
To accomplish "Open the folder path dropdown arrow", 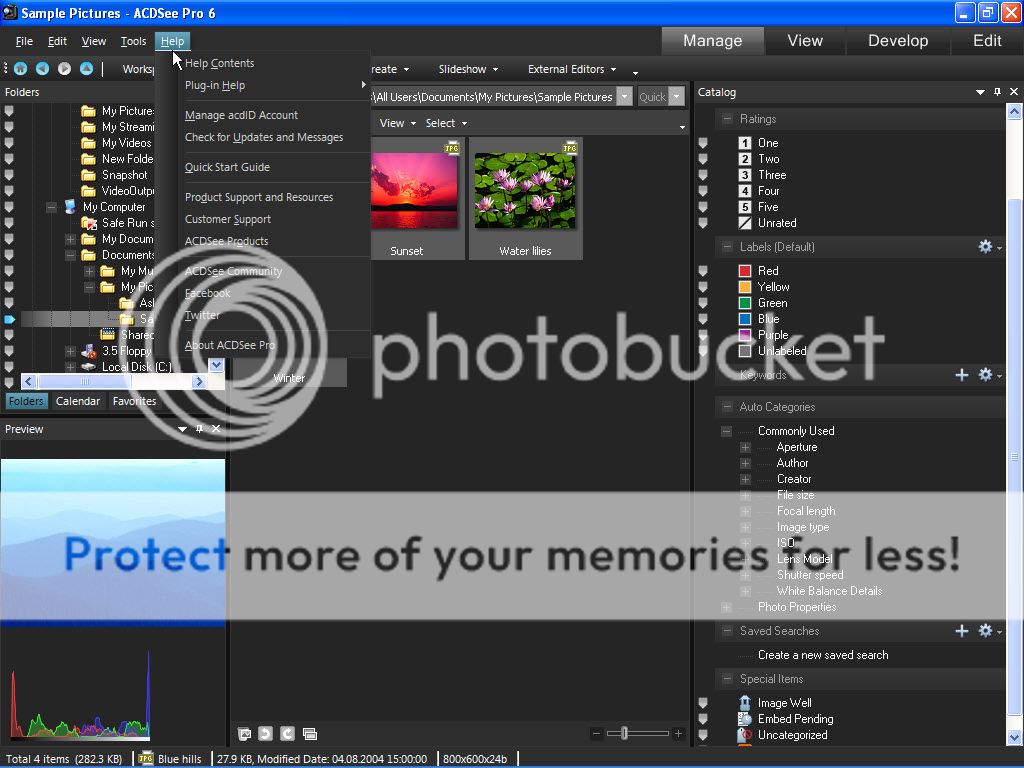I will click(624, 97).
